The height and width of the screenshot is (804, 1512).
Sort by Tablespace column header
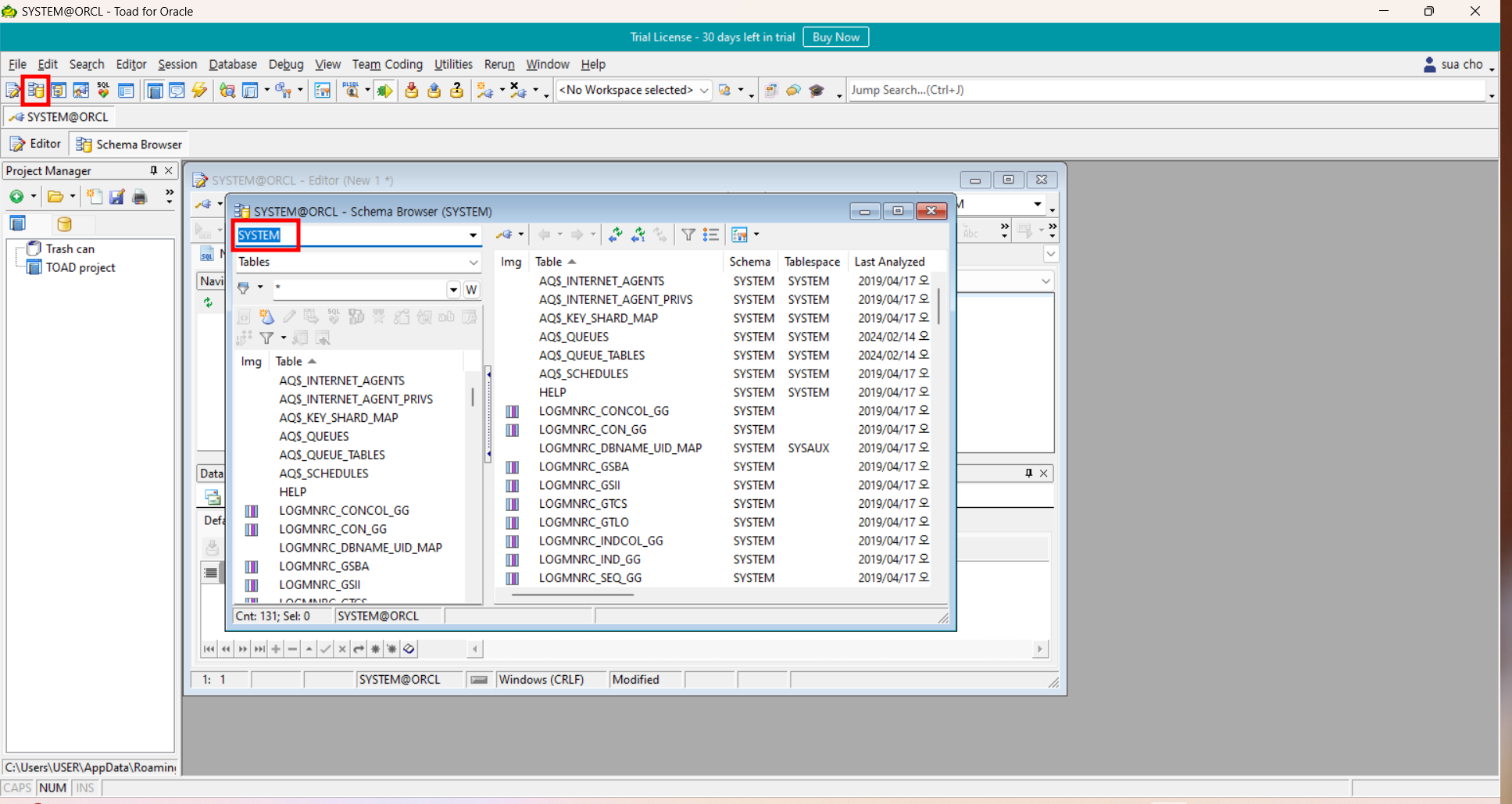click(x=812, y=262)
